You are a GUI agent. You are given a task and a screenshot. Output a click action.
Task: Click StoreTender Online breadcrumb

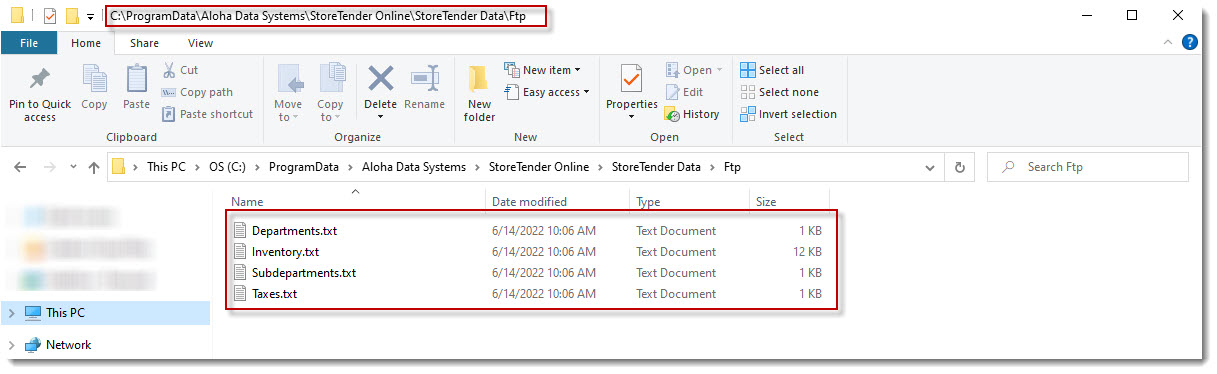tap(540, 167)
